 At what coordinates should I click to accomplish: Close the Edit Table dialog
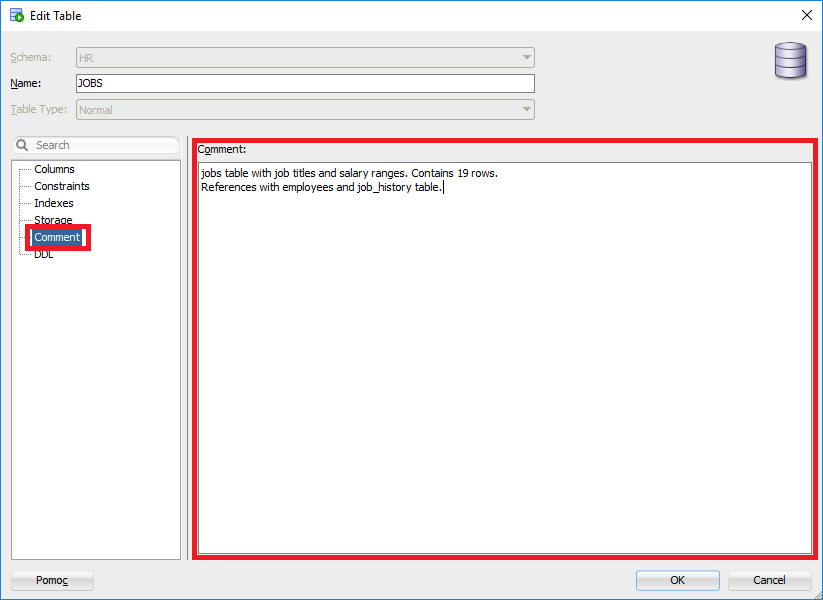[x=806, y=15]
